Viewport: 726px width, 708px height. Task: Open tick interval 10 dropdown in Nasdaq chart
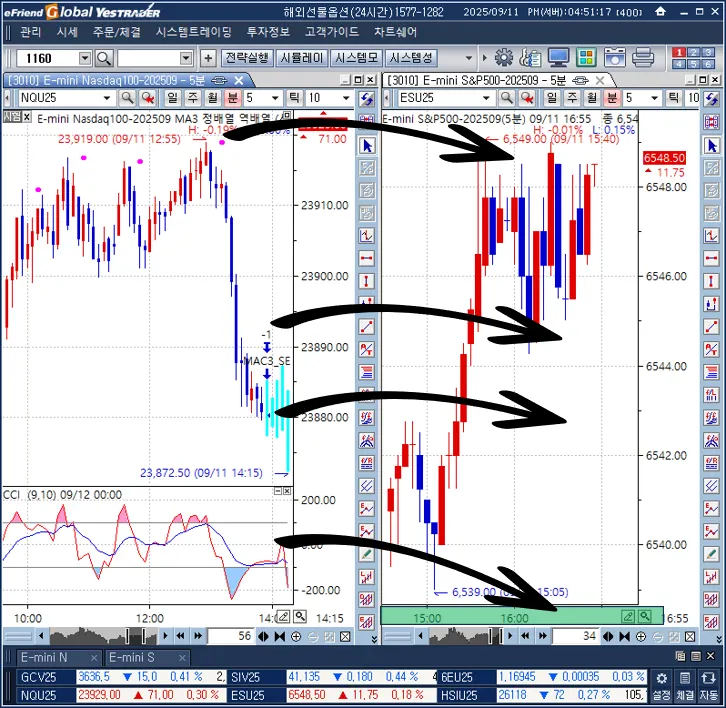point(346,98)
